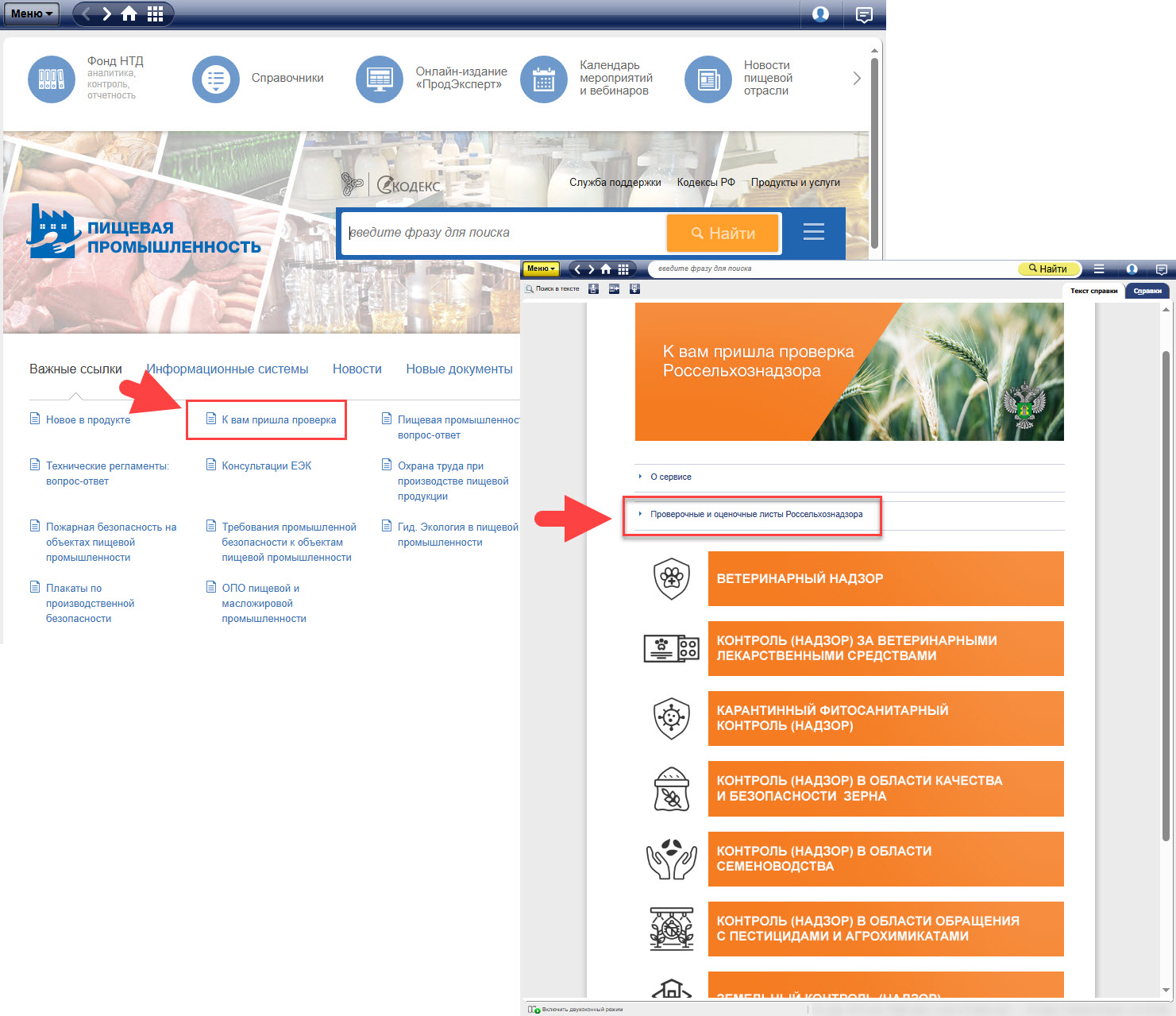Viewport: 1176px width, 1016px height.
Task: Go forward using the main window's right arrow
Action: click(107, 14)
